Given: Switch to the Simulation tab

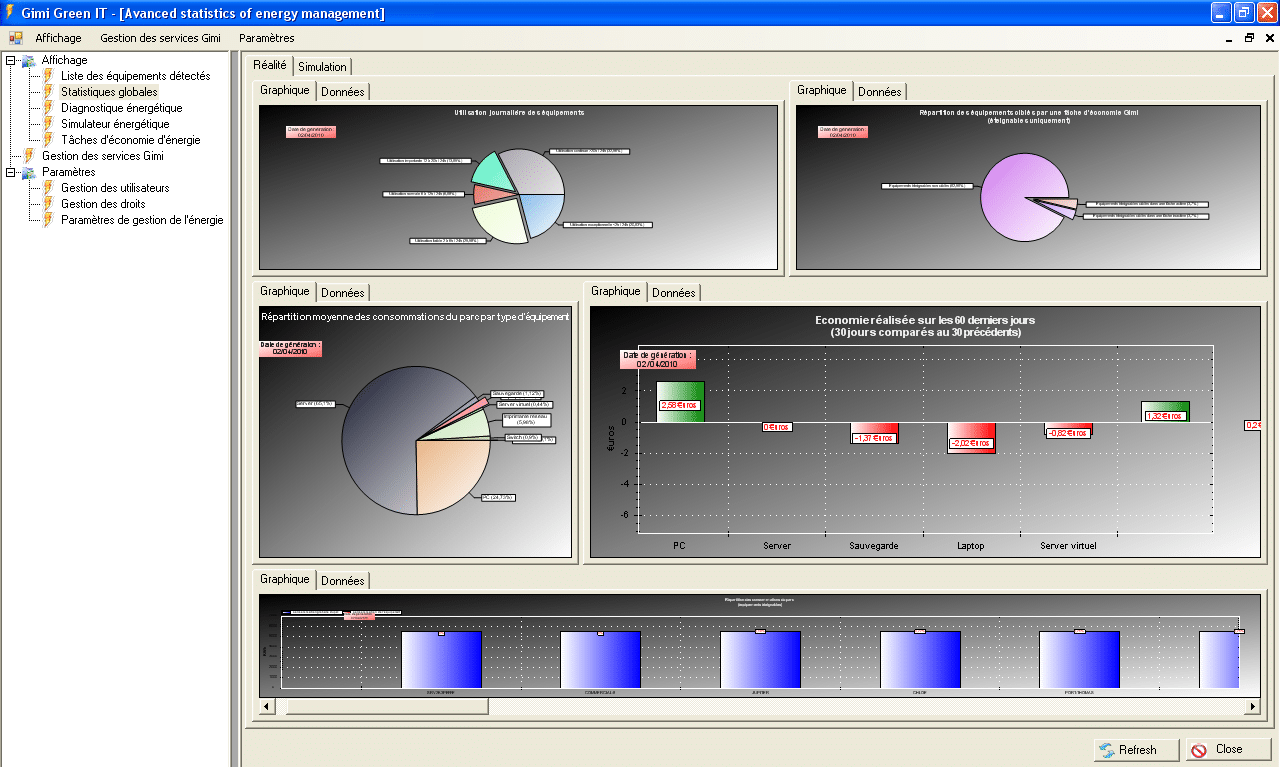Looking at the screenshot, I should tap(322, 67).
